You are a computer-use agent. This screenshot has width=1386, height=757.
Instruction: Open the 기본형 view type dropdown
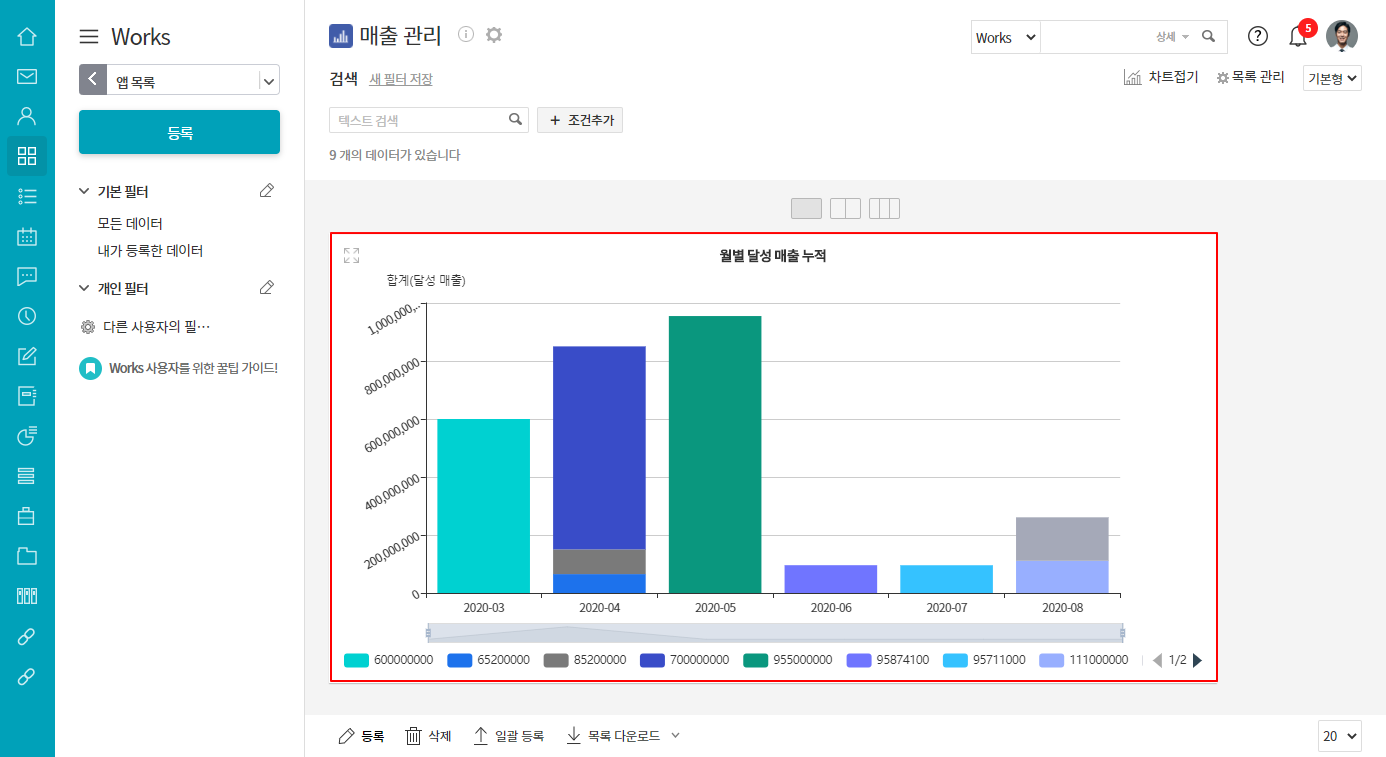point(1332,78)
